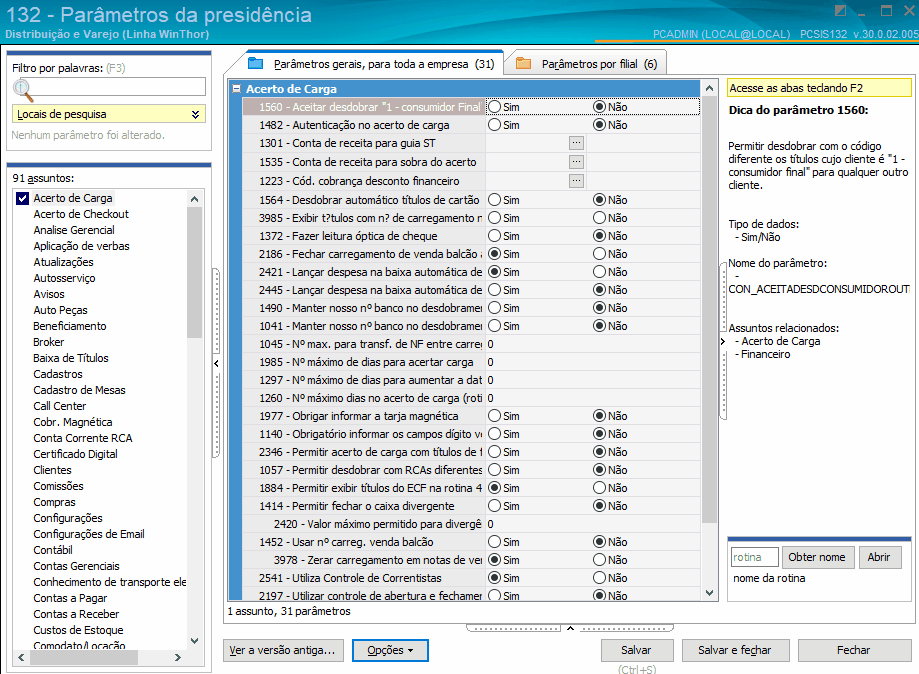Select Não for 2541 Controle de Correntistas
The width and height of the screenshot is (919, 674).
(599, 578)
